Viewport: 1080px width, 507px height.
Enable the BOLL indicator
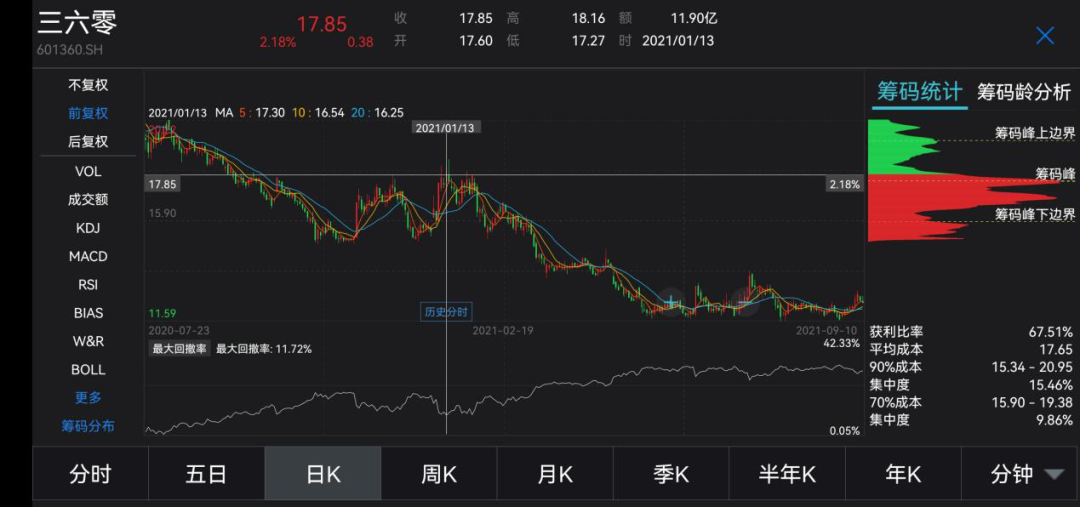(88, 370)
